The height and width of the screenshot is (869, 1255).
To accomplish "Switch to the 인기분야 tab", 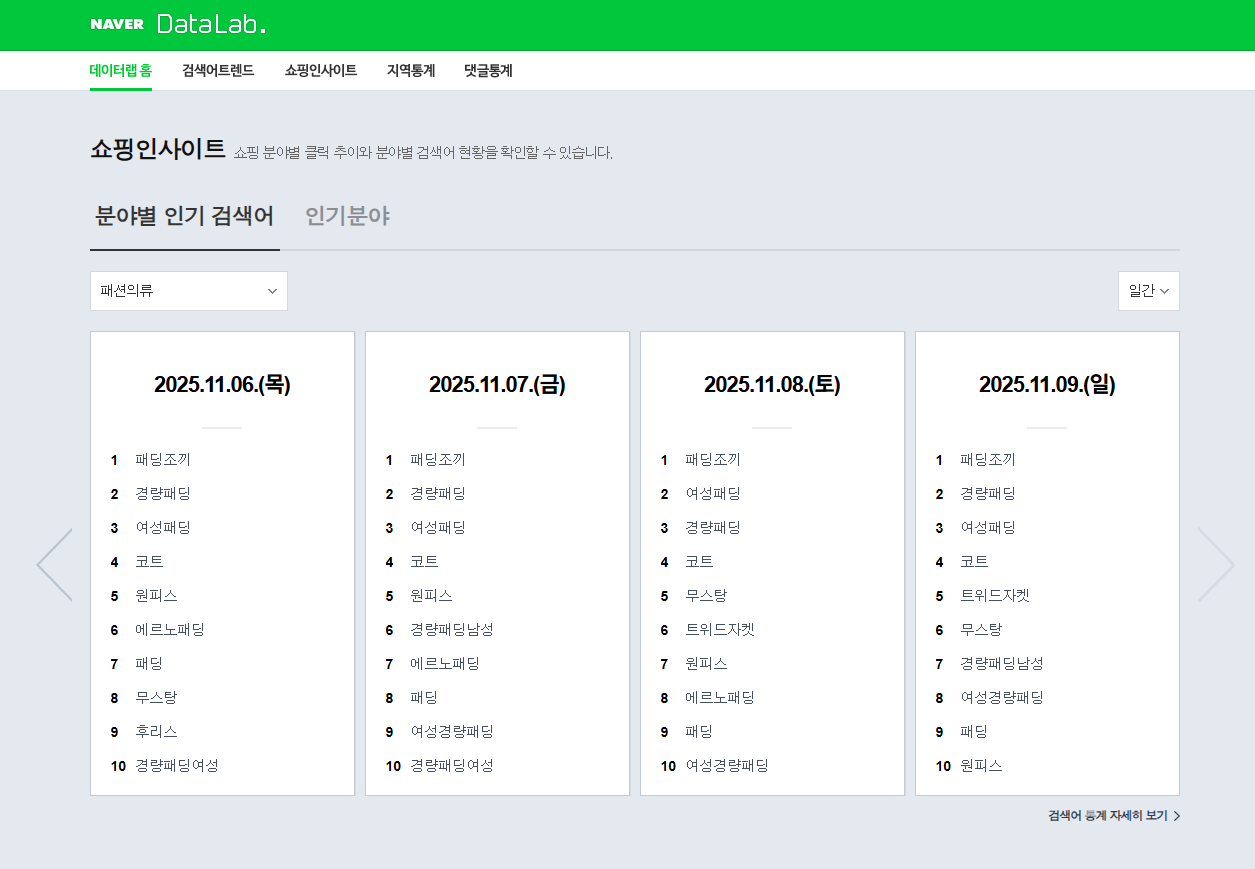I will pos(346,215).
